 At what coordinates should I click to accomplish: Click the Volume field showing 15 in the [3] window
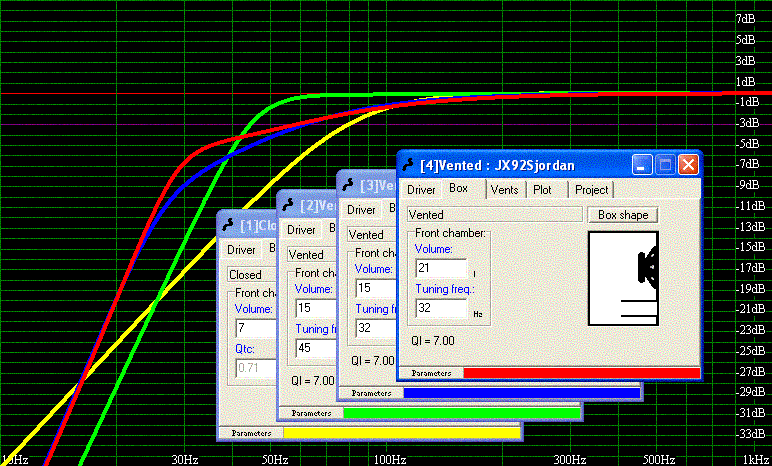tap(377, 288)
